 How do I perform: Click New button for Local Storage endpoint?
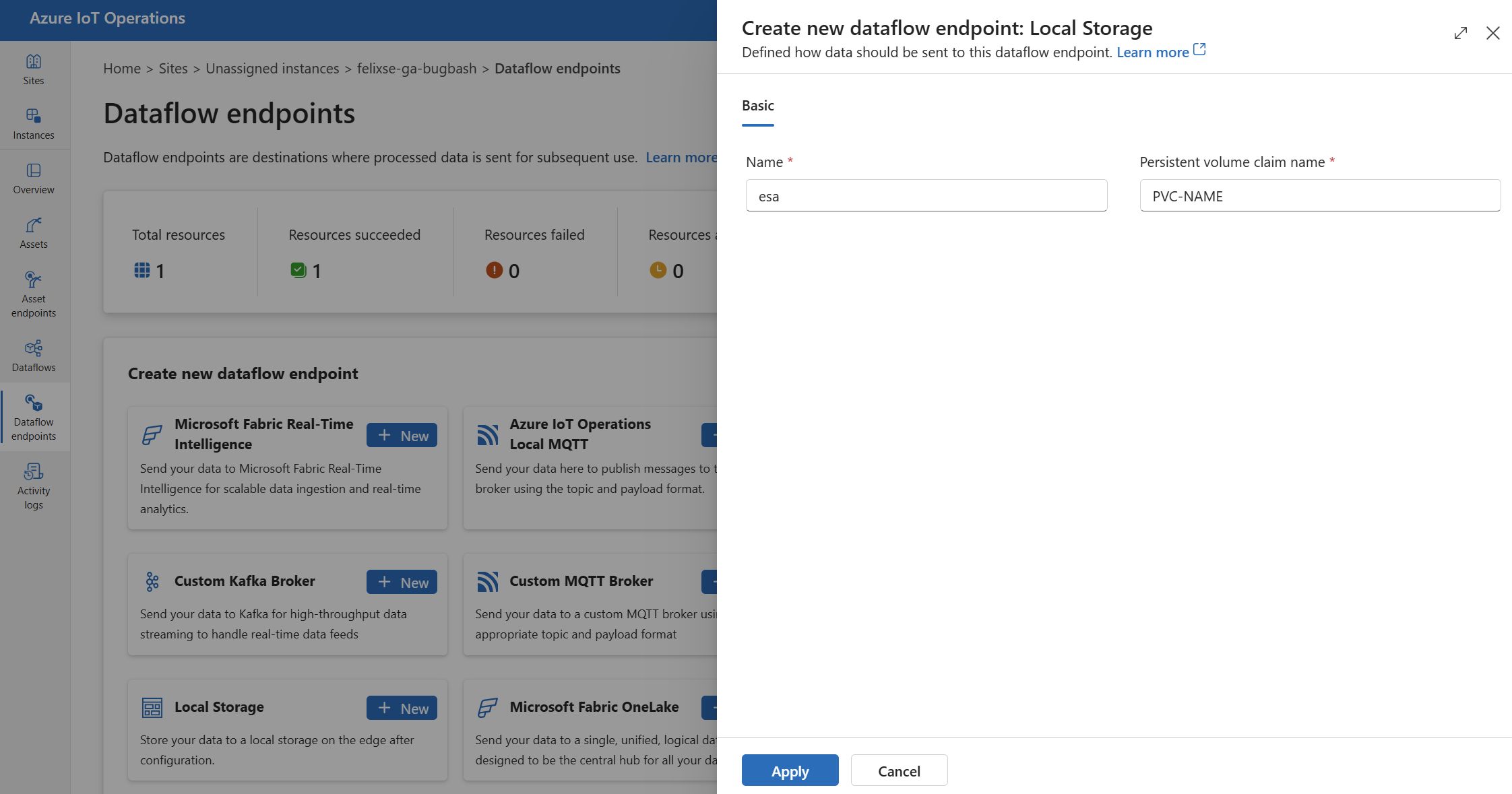pos(401,706)
